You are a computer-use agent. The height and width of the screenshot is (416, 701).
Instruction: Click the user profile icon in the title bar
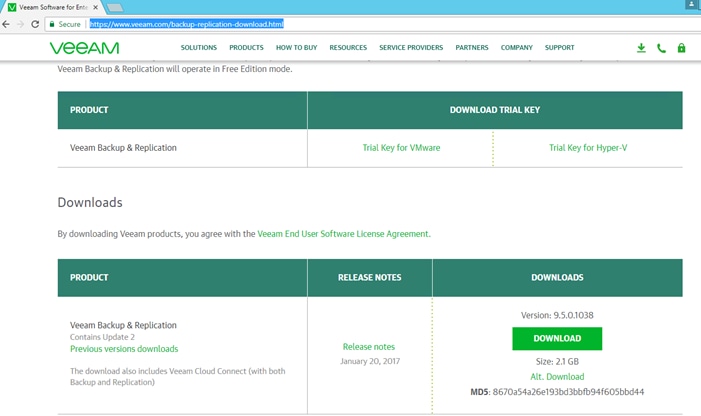691,4
